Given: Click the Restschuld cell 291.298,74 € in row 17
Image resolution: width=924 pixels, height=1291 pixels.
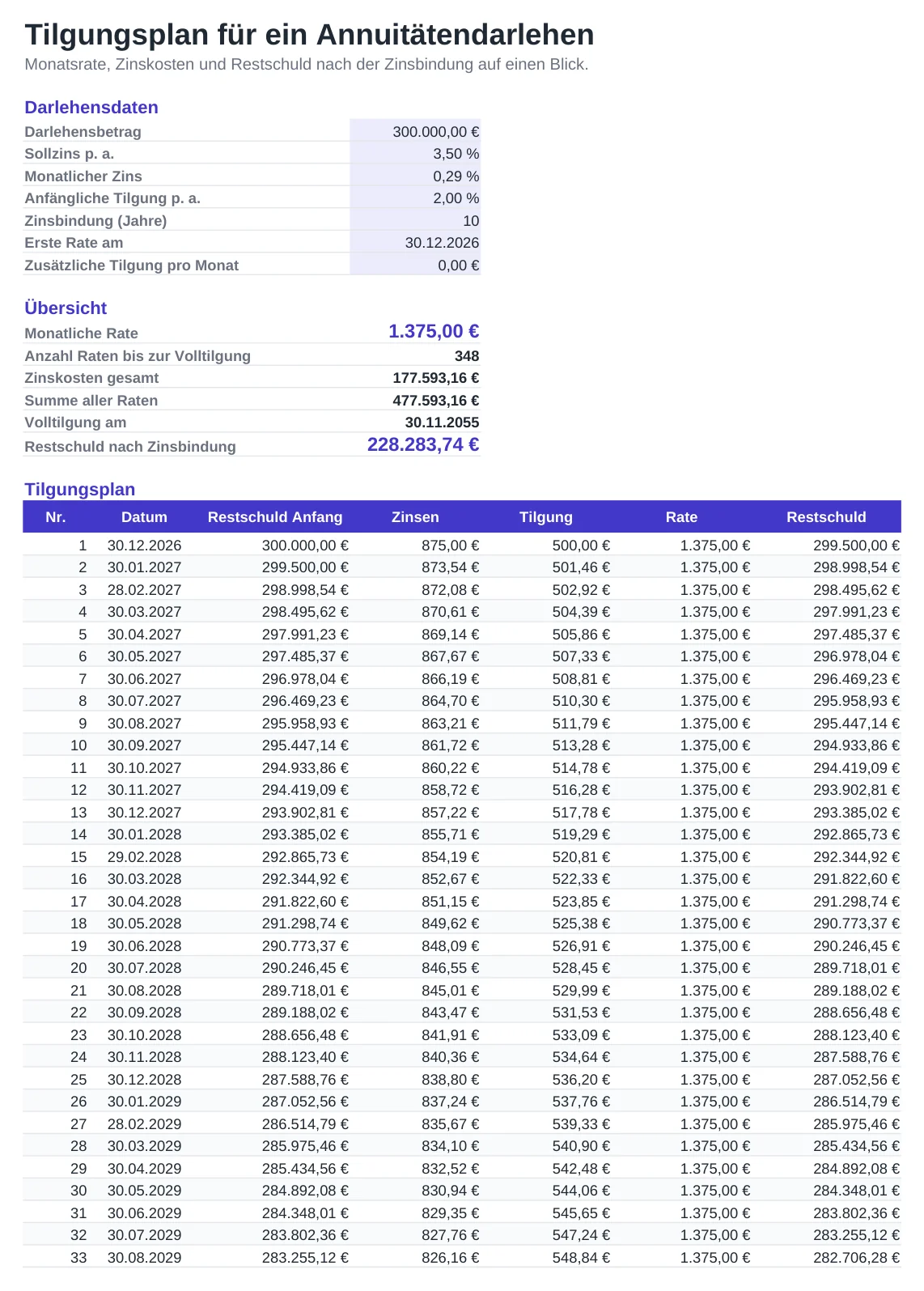Looking at the screenshot, I should (x=856, y=902).
